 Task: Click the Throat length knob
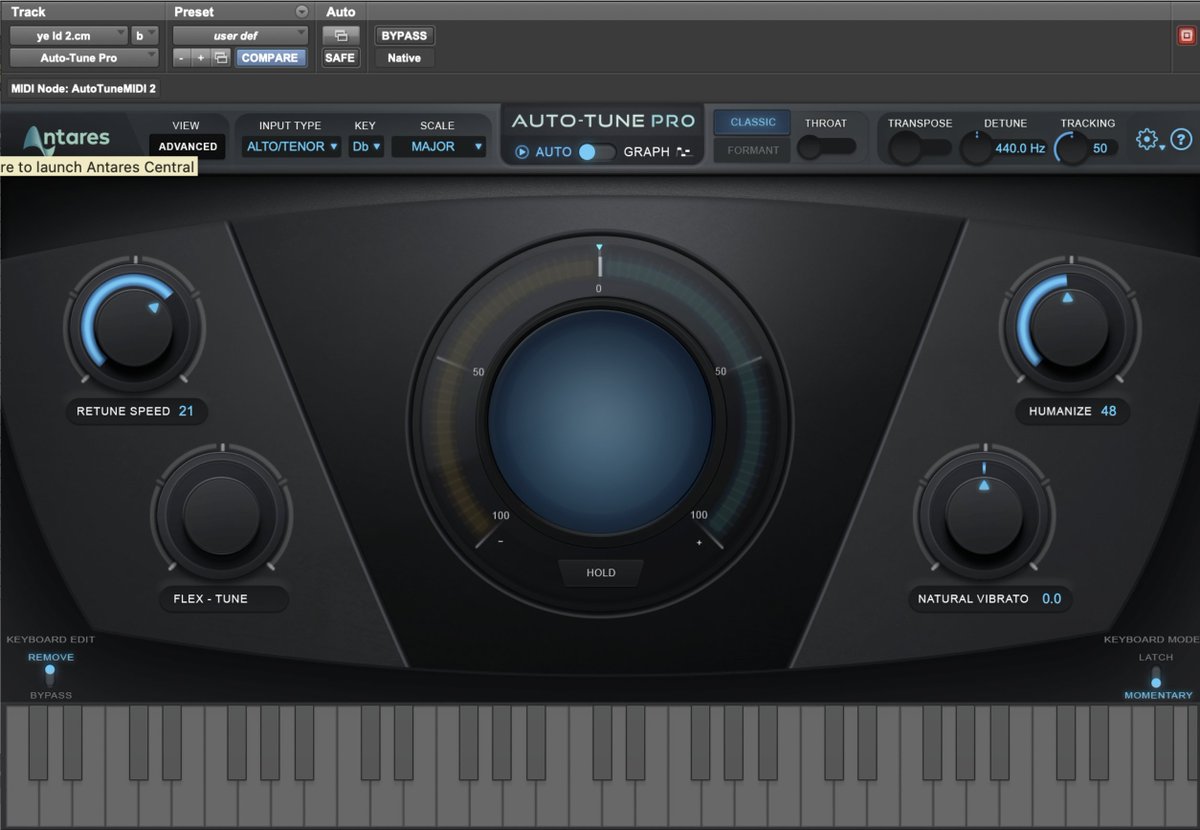click(x=811, y=147)
